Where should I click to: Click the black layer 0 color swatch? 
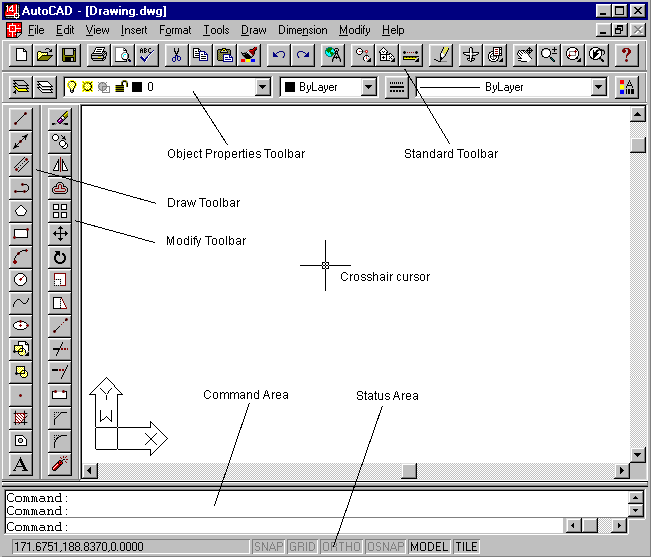137,87
